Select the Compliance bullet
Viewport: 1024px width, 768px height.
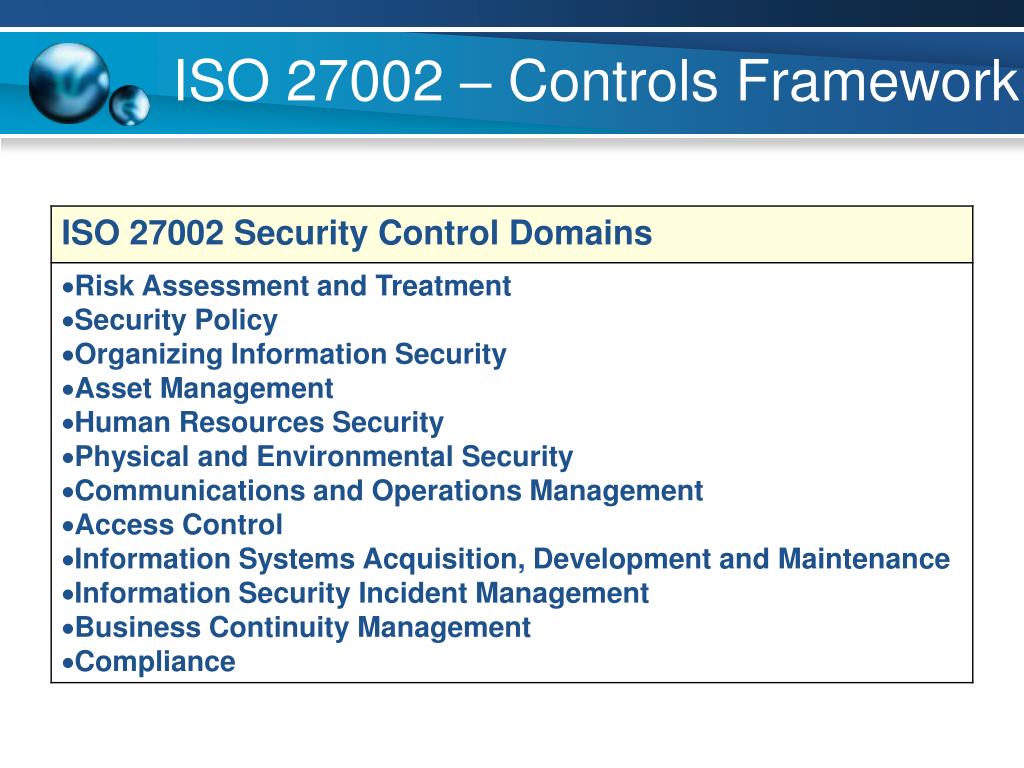coord(149,662)
